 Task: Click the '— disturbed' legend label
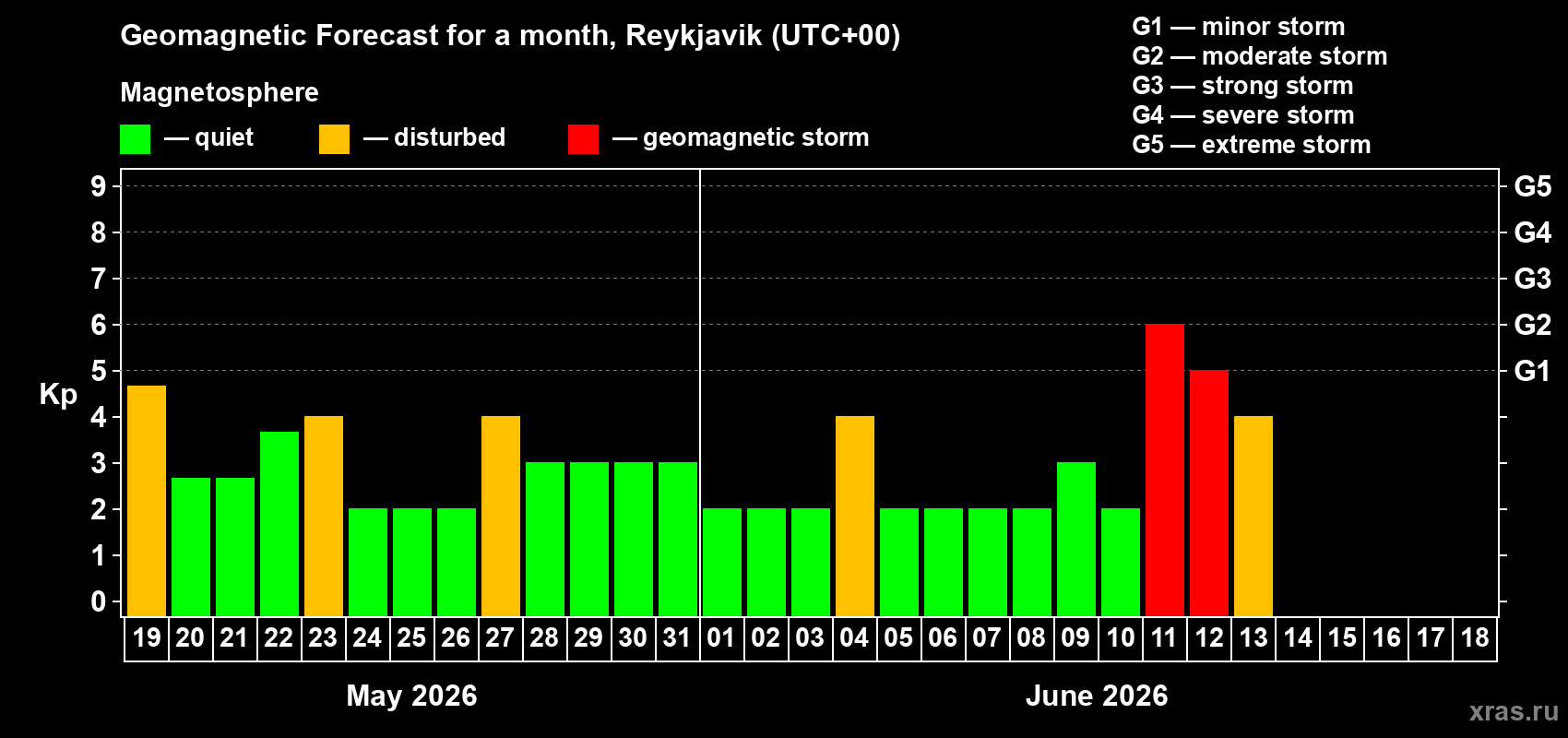434,137
